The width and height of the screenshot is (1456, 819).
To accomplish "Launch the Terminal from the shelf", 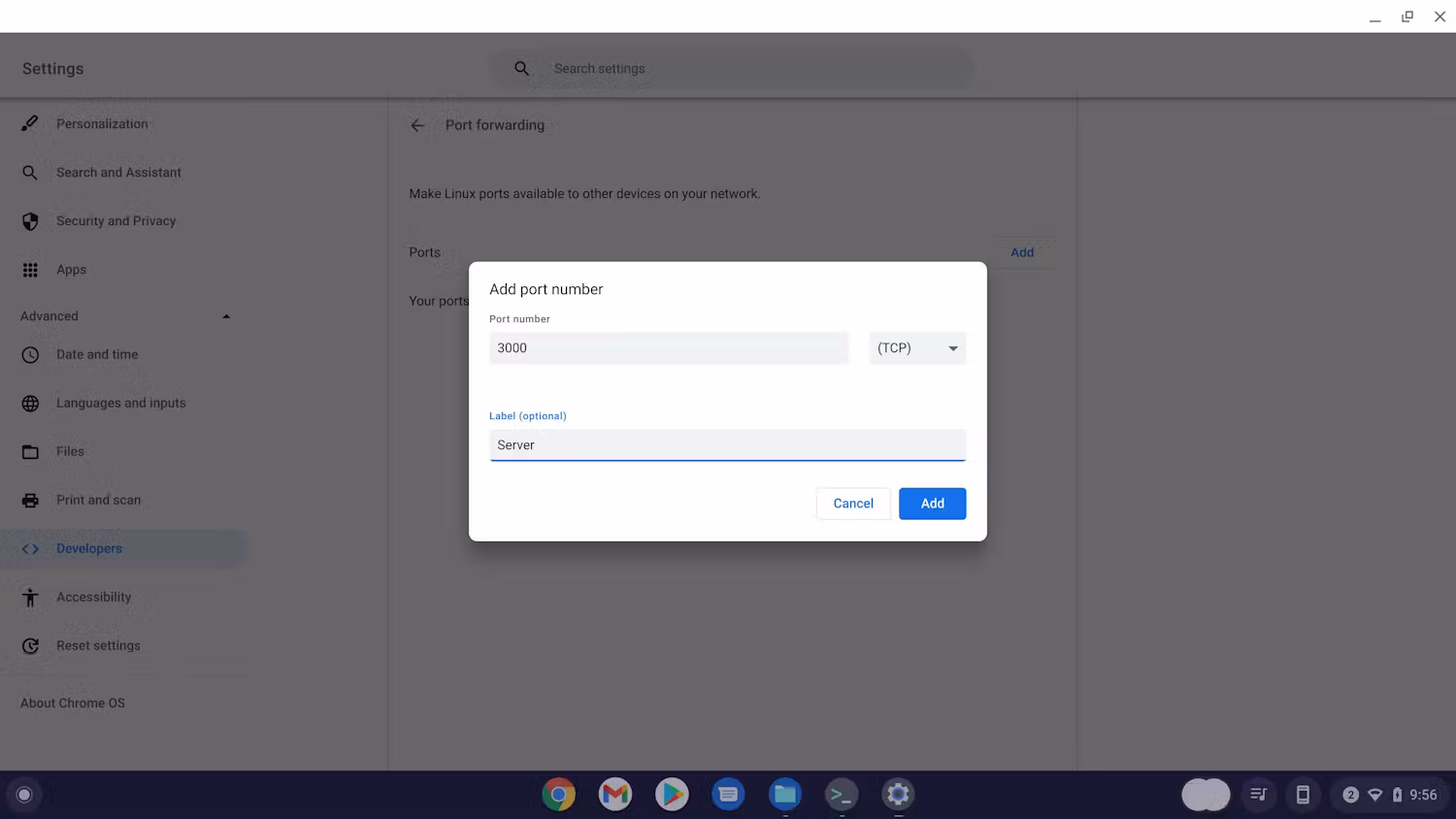I will (842, 794).
